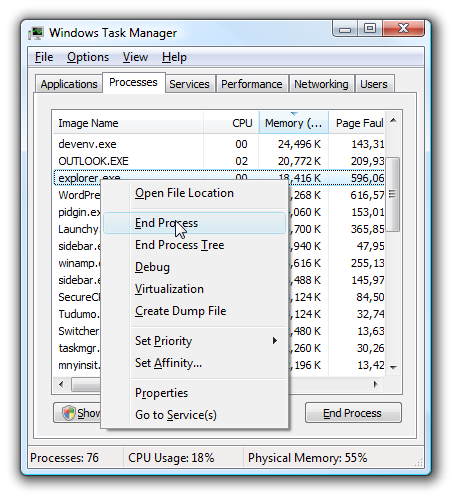This screenshot has width=454, height=500.
Task: Switch to the Users tab
Action: click(x=374, y=84)
